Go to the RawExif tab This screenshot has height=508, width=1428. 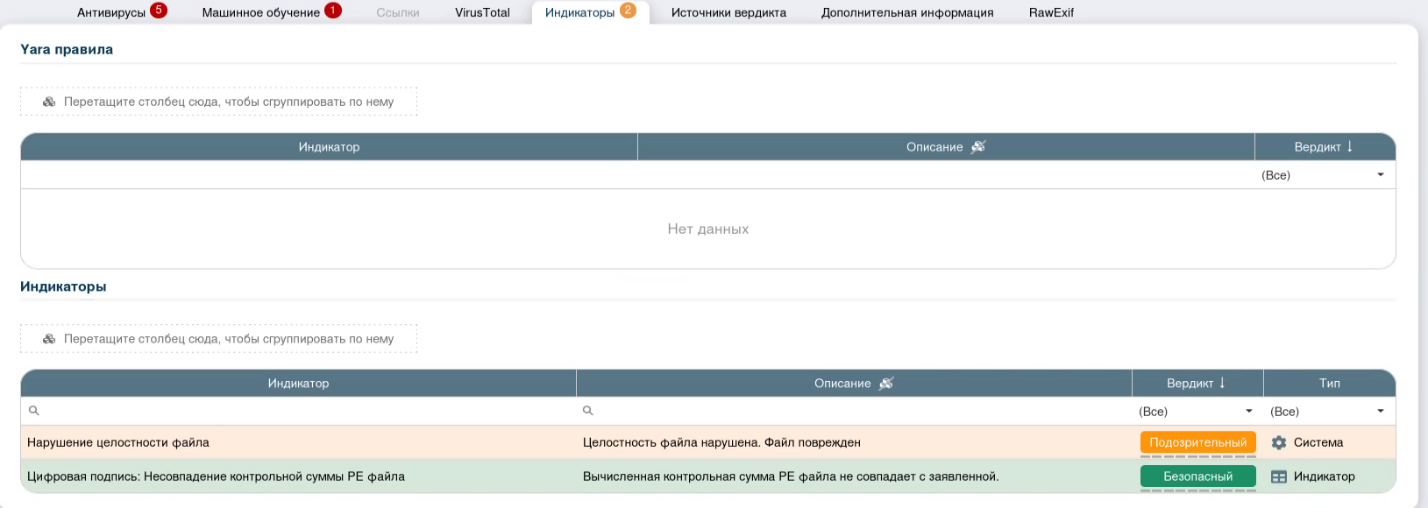coord(1051,13)
